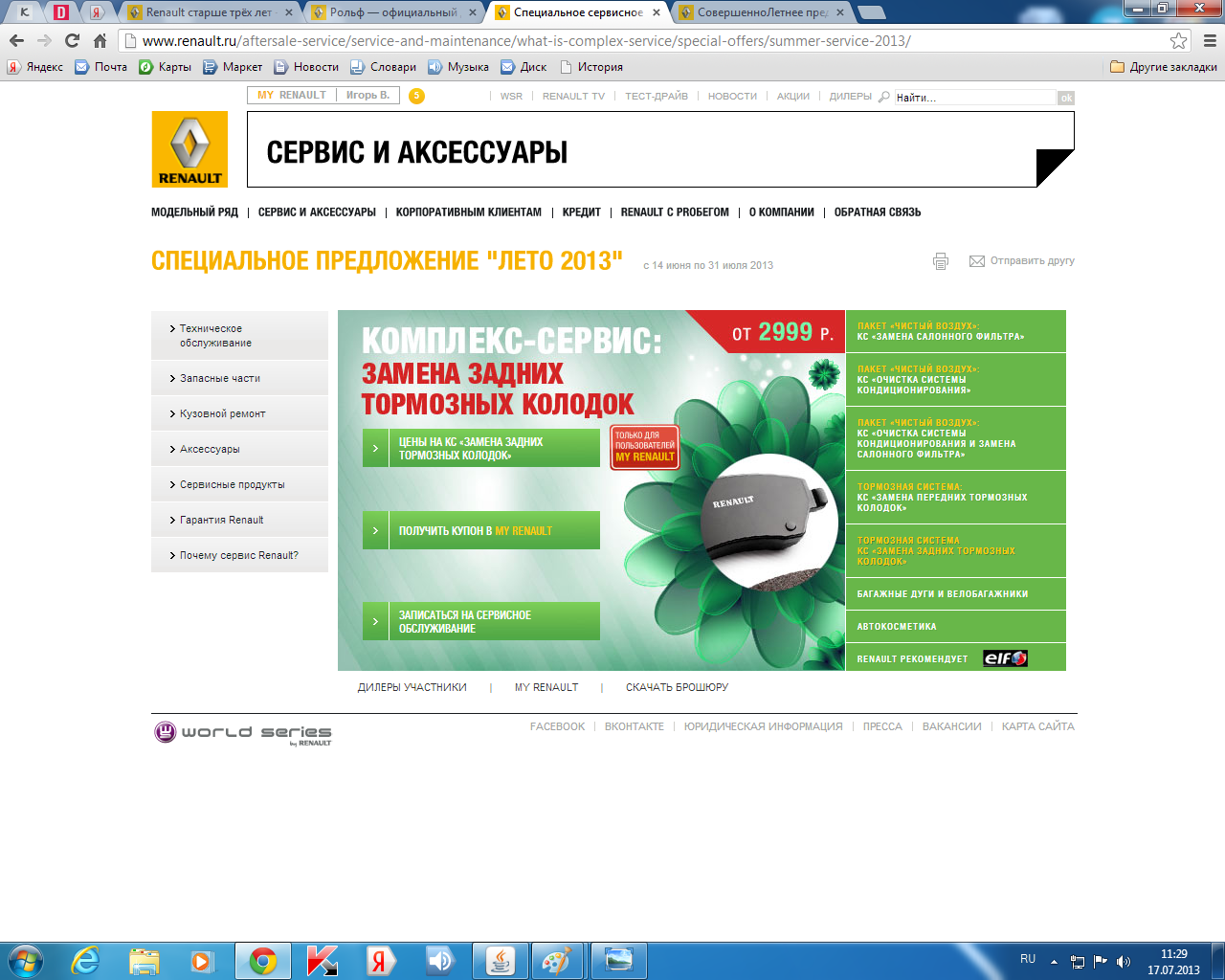Screen dimensions: 1225x980
Task: Select КС «Замена салонного фильтра» in the green panel
Action: [x=956, y=331]
